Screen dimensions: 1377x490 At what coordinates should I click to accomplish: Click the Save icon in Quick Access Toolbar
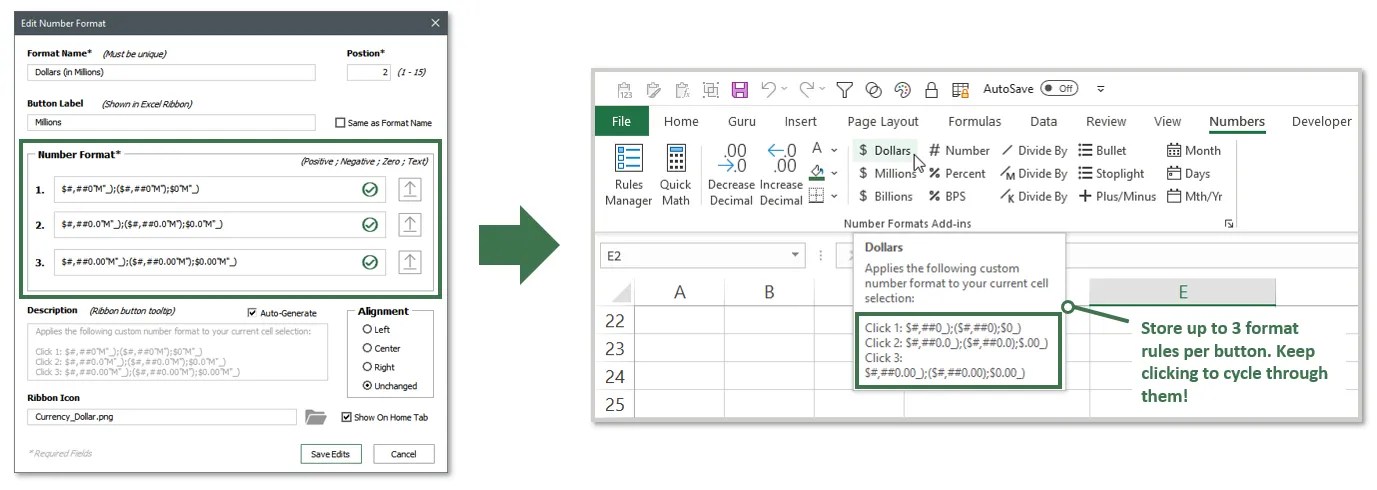pos(739,89)
